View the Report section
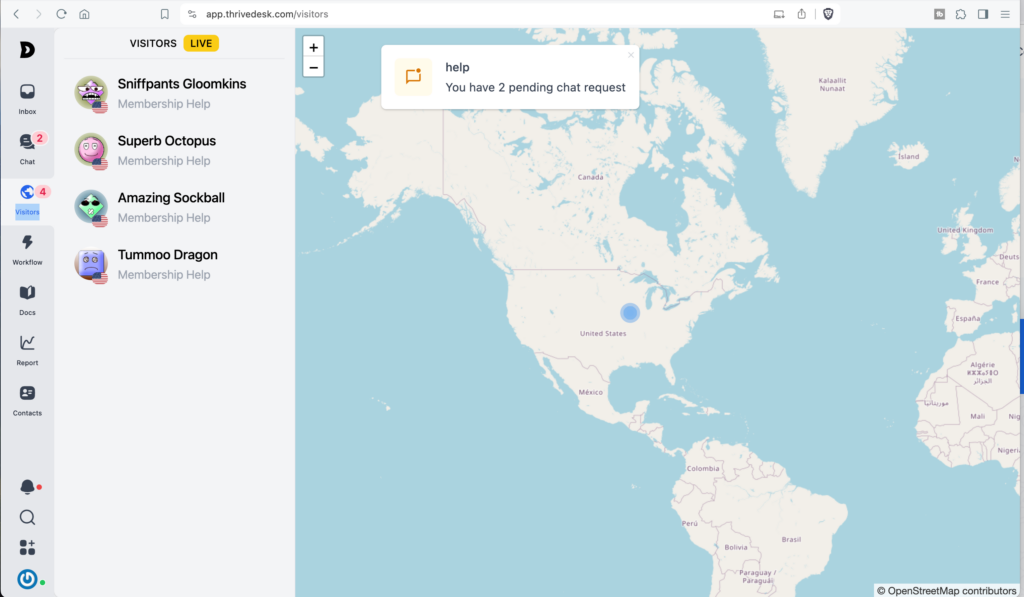The image size is (1024, 597). click(x=27, y=350)
